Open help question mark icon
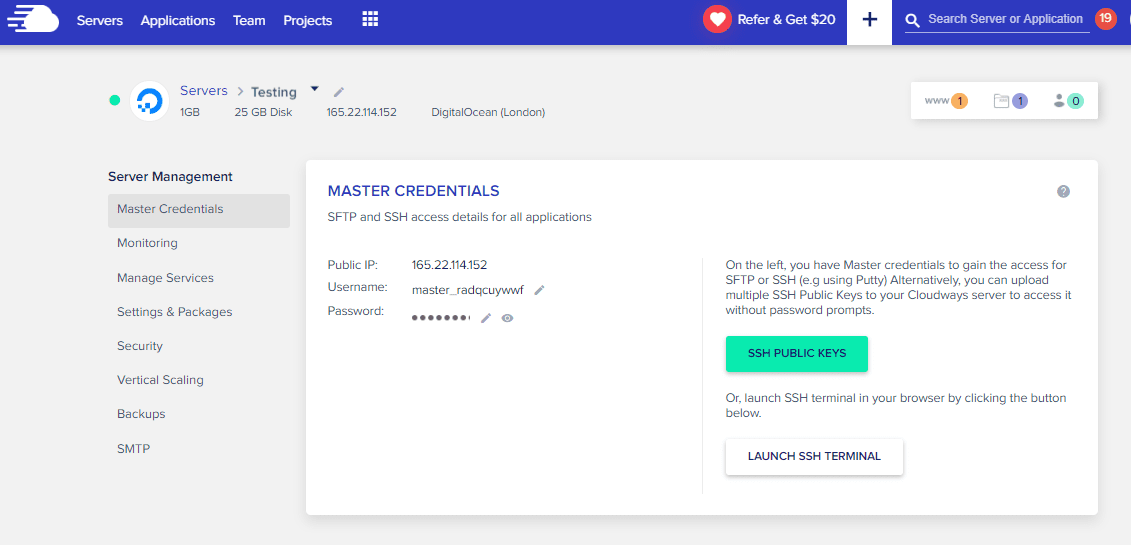Image resolution: width=1131 pixels, height=545 pixels. [1063, 191]
